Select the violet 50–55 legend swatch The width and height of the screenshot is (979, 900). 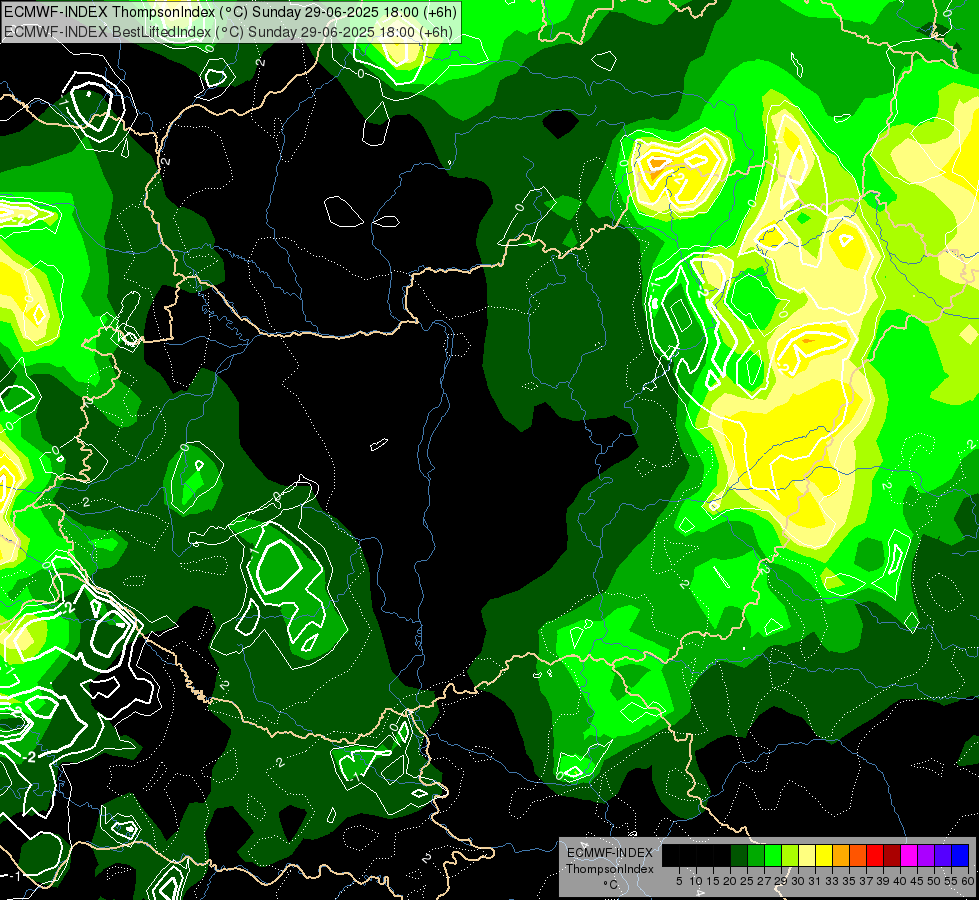pos(943,855)
